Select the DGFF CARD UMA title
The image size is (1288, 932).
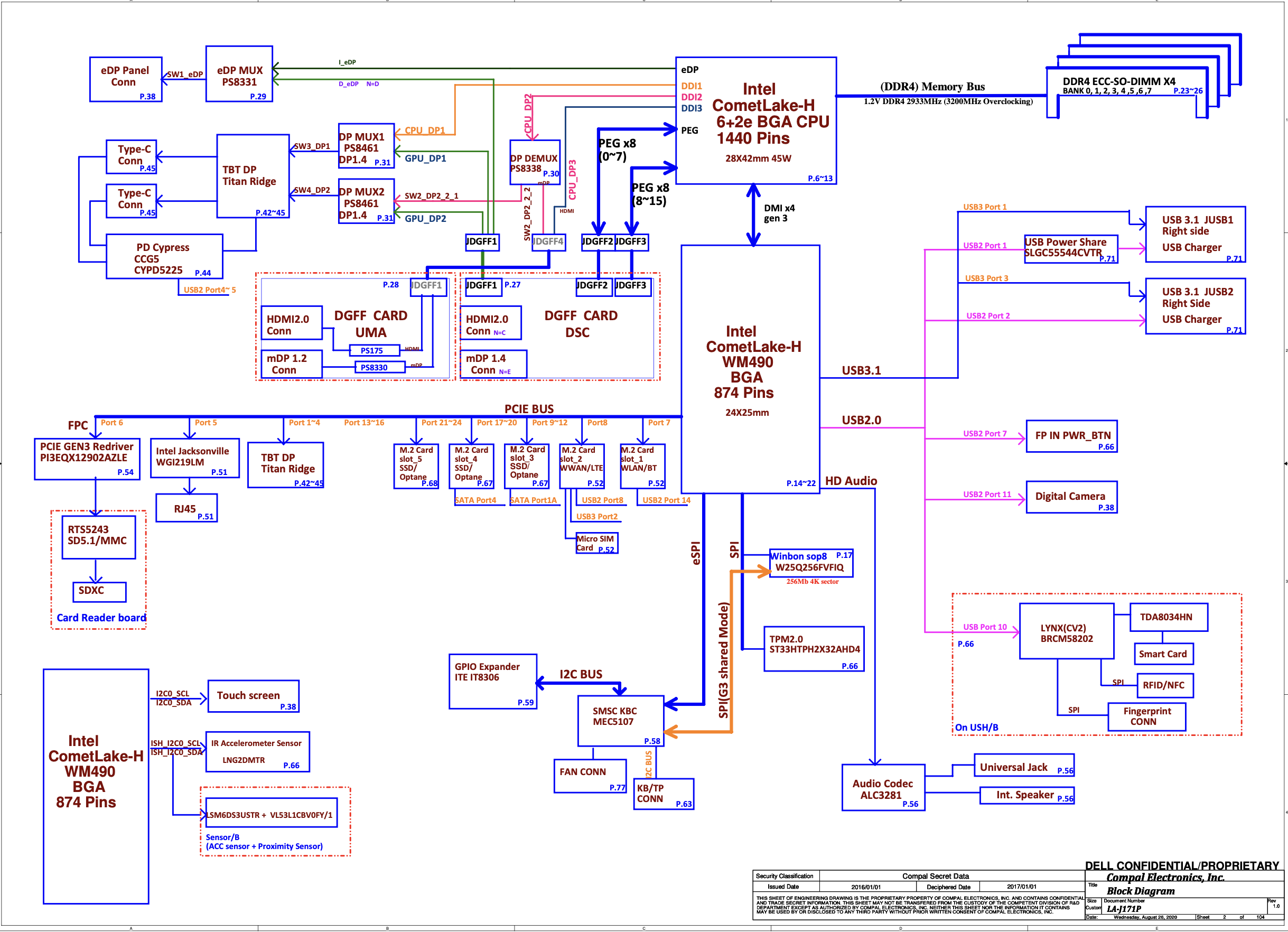coord(371,324)
